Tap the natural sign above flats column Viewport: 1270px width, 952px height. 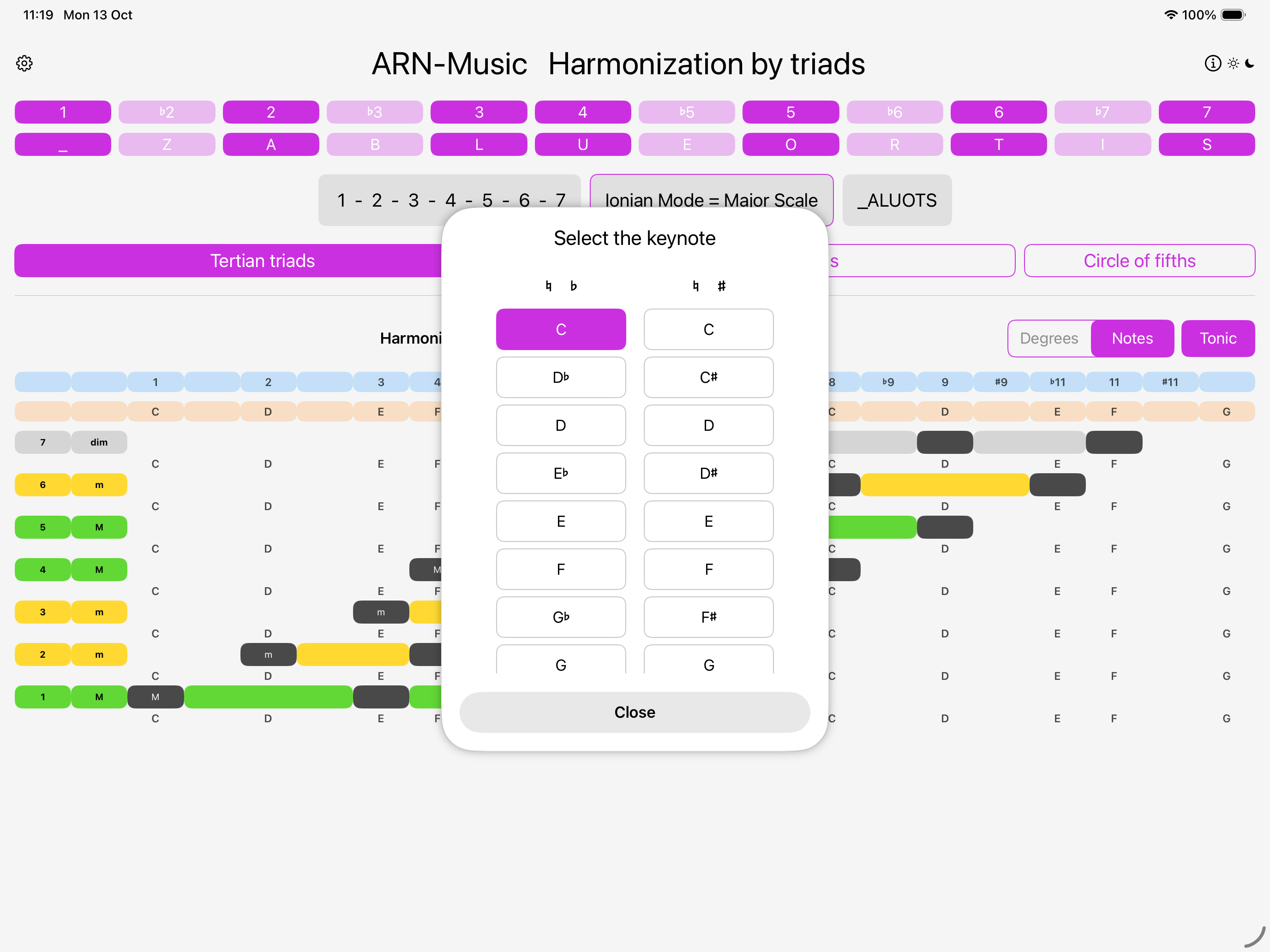pyautogui.click(x=548, y=286)
